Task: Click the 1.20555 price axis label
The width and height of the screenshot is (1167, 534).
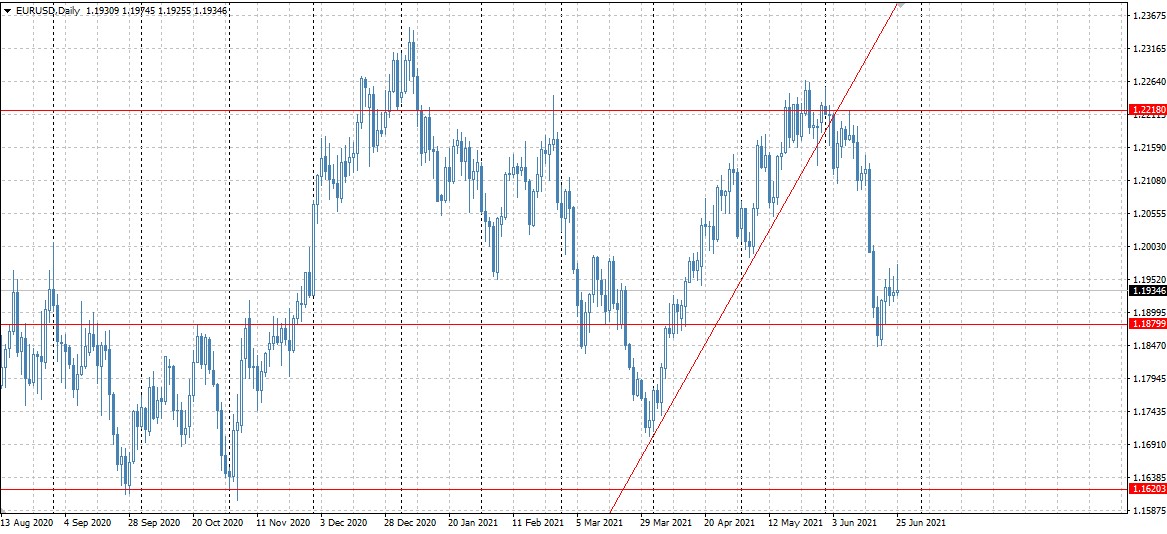Action: pyautogui.click(x=1147, y=214)
